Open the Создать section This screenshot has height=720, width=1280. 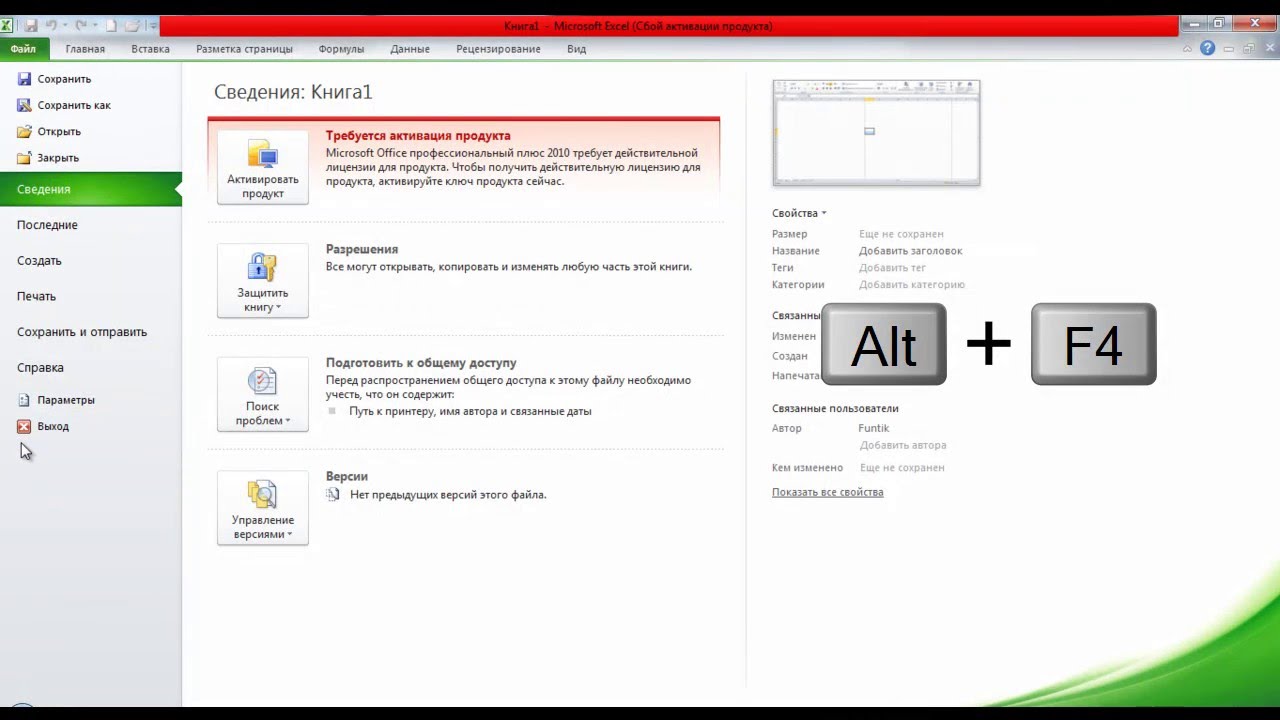point(39,261)
